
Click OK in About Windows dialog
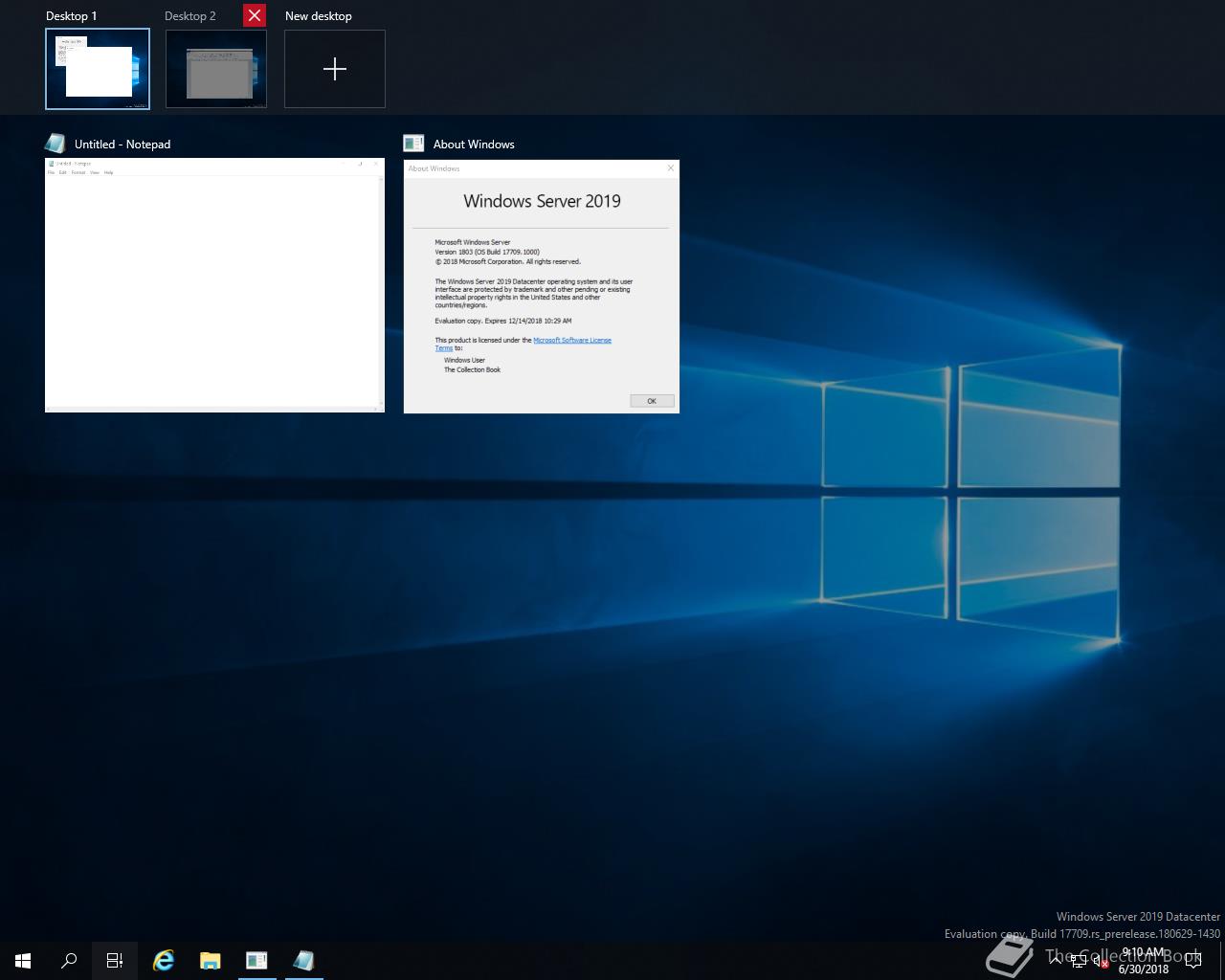point(652,401)
